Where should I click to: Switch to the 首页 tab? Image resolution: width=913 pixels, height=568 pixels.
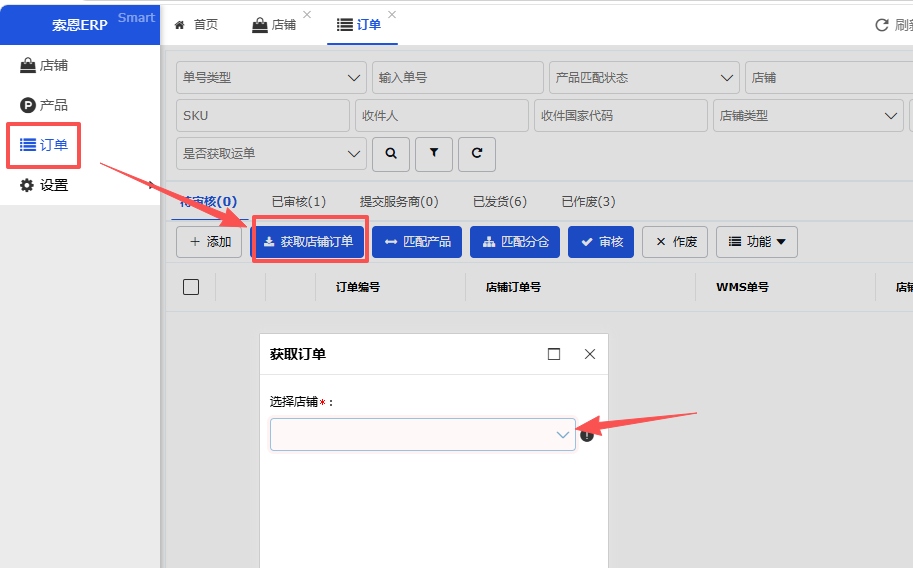click(x=197, y=24)
